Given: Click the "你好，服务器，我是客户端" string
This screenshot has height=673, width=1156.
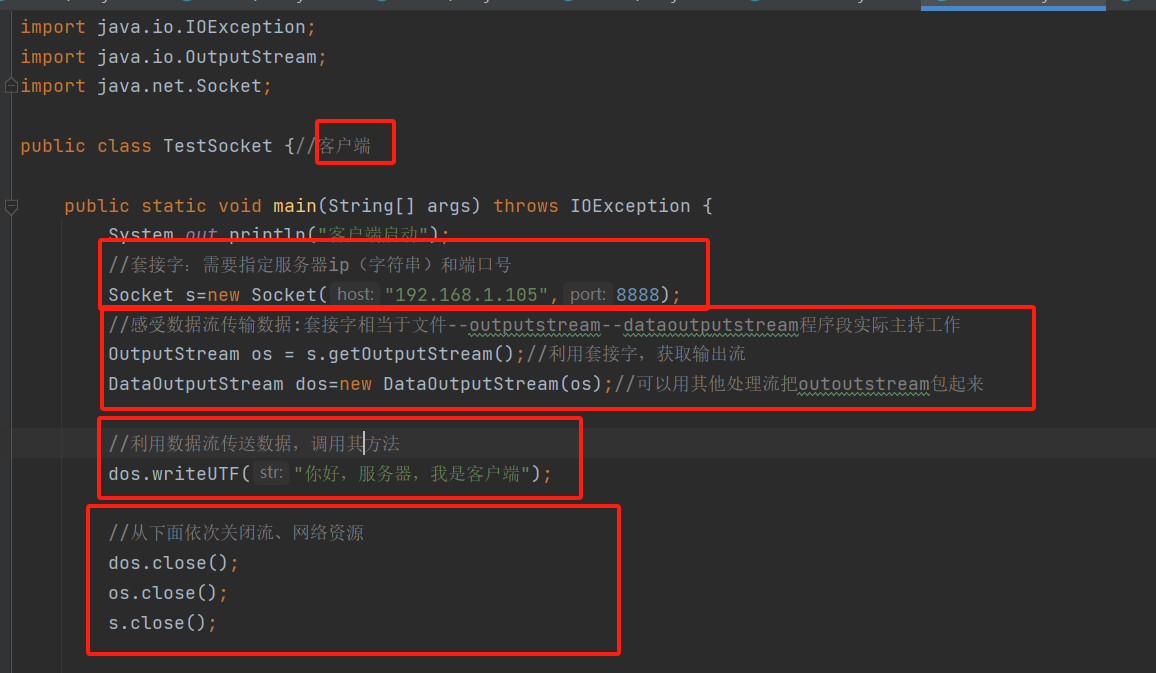Looking at the screenshot, I should point(412,473).
